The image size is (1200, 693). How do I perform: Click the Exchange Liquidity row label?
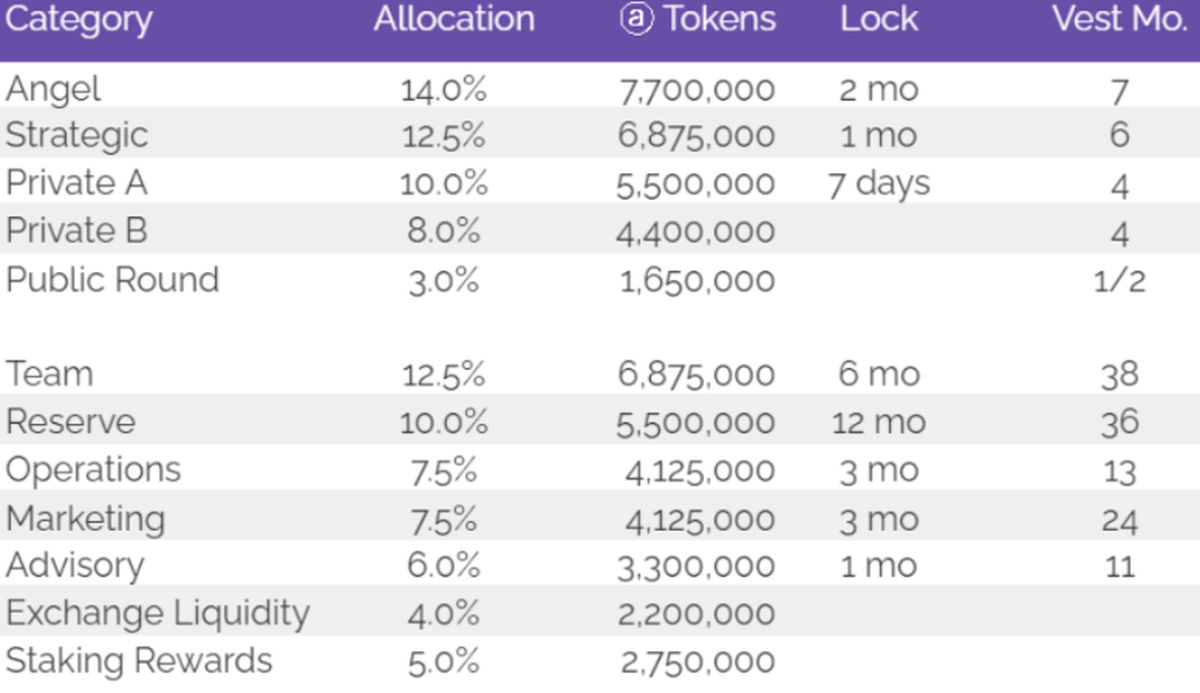pyautogui.click(x=158, y=613)
